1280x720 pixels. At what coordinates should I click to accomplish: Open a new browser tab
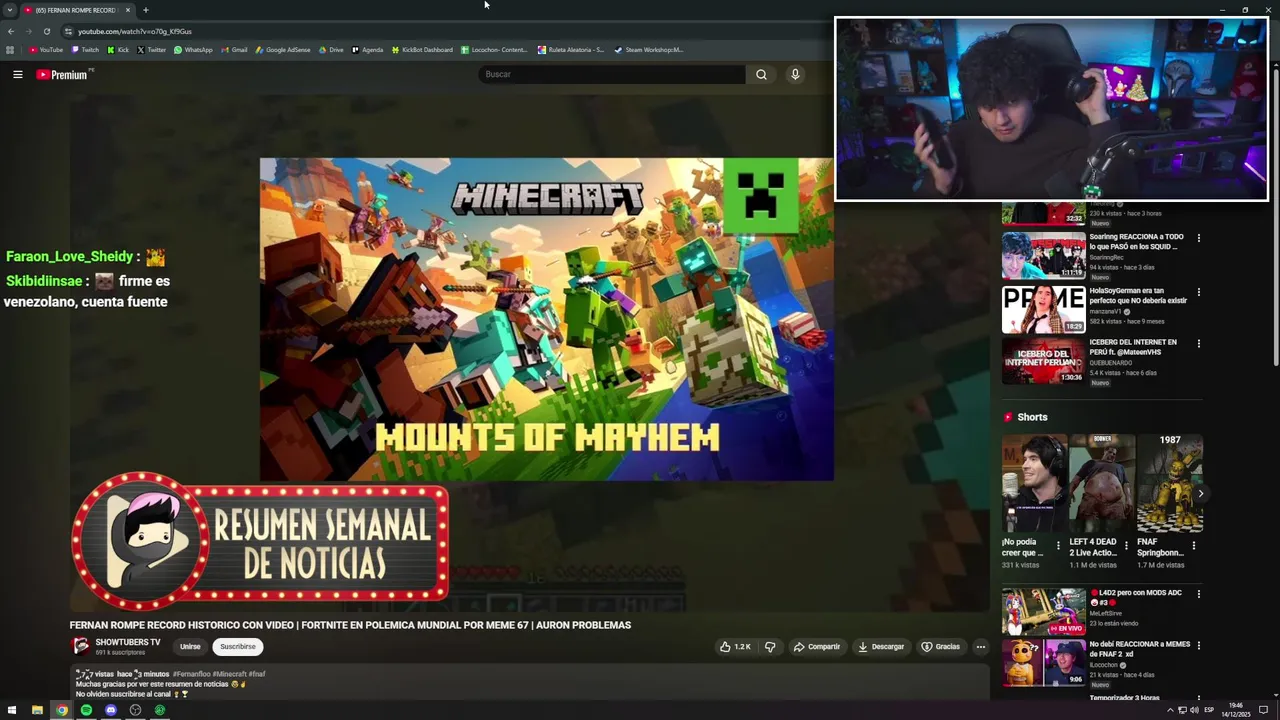click(x=146, y=10)
